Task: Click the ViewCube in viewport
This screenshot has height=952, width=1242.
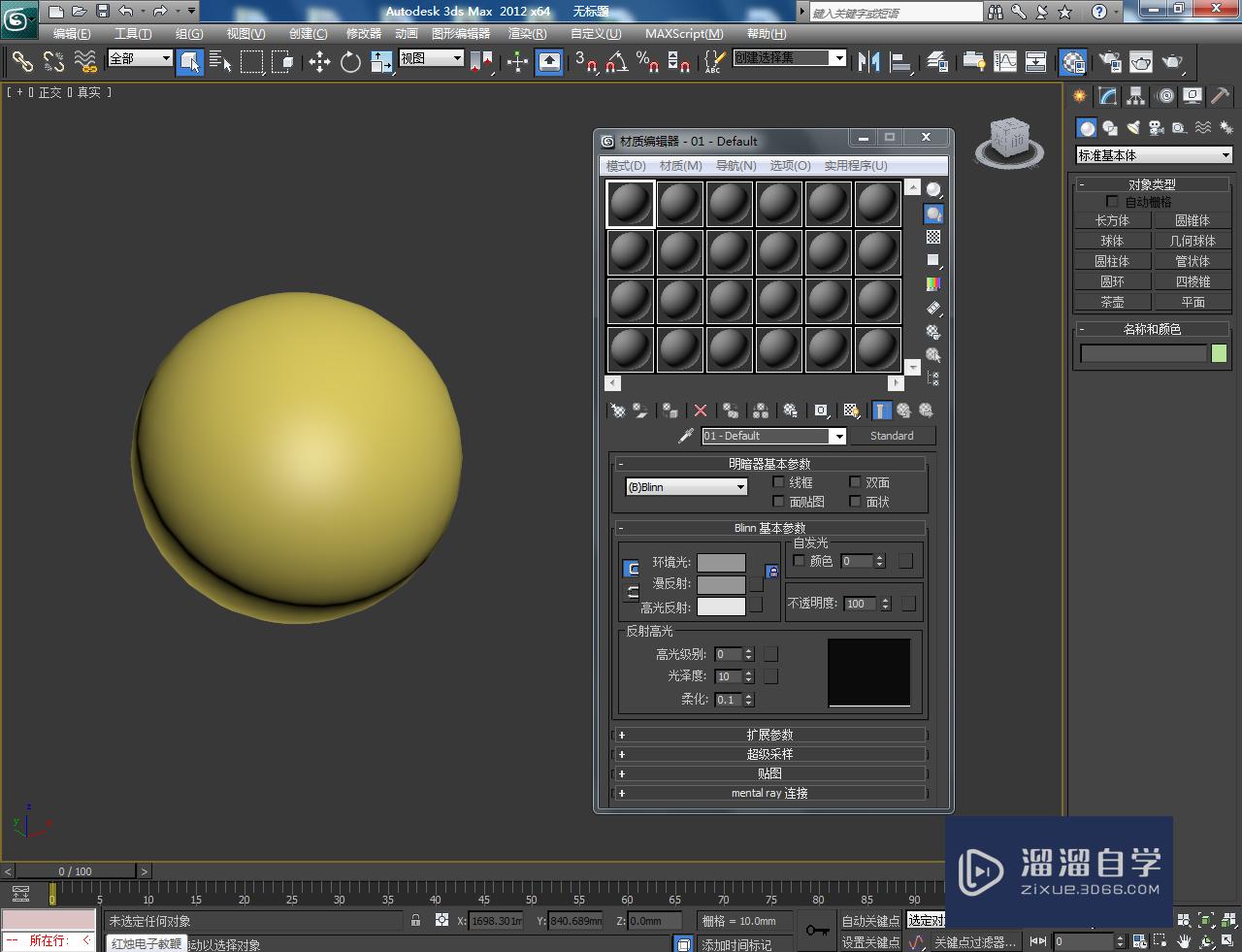Action: (1010, 143)
